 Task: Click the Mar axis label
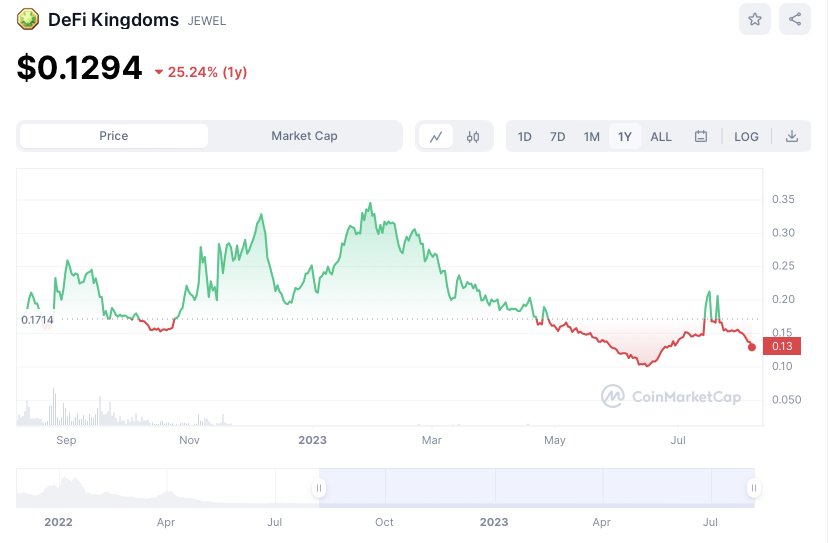click(431, 440)
